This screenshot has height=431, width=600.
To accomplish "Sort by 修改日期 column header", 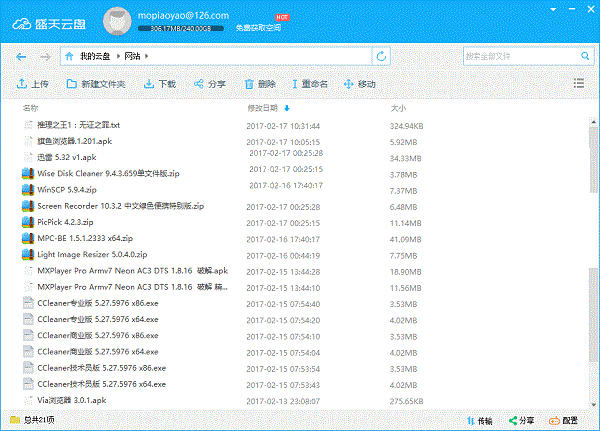I will [x=262, y=108].
